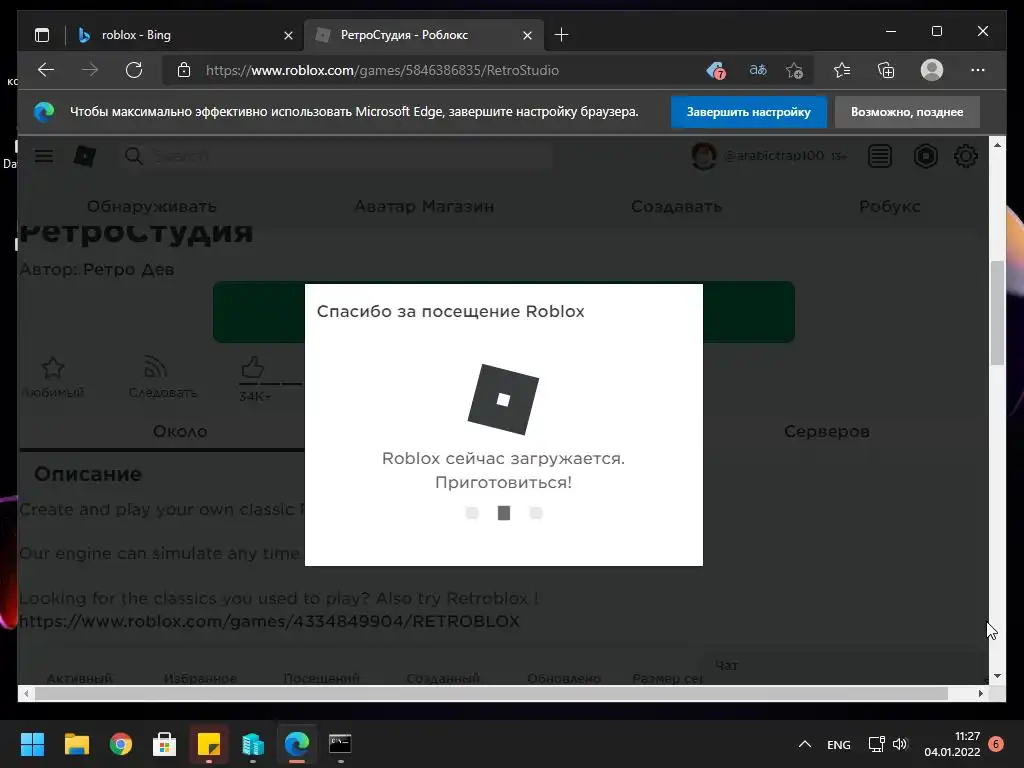The width and height of the screenshot is (1024, 768).
Task: Click the horizontal page scrollbar thumb
Action: coord(491,694)
